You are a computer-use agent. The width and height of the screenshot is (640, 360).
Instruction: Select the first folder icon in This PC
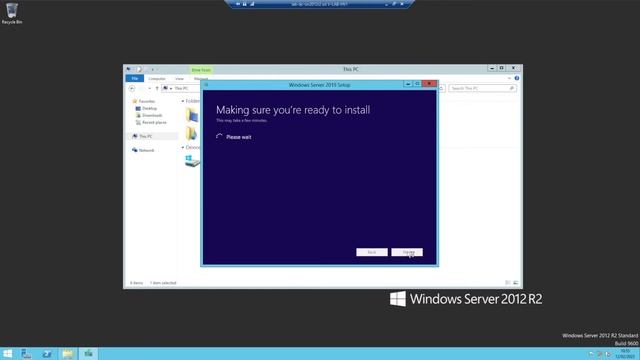tap(192, 115)
